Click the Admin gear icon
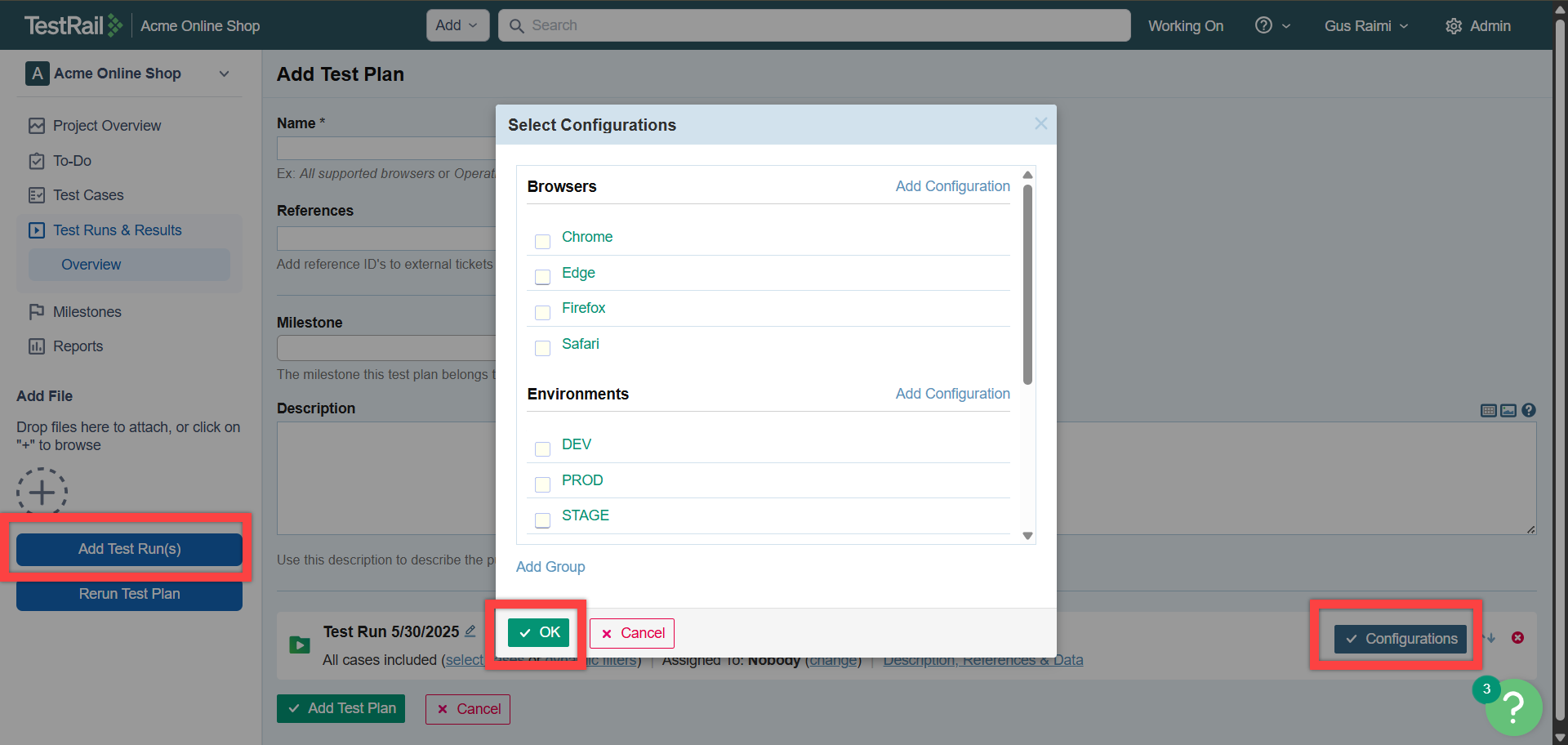Screen dimensions: 1568x745 point(1454,26)
